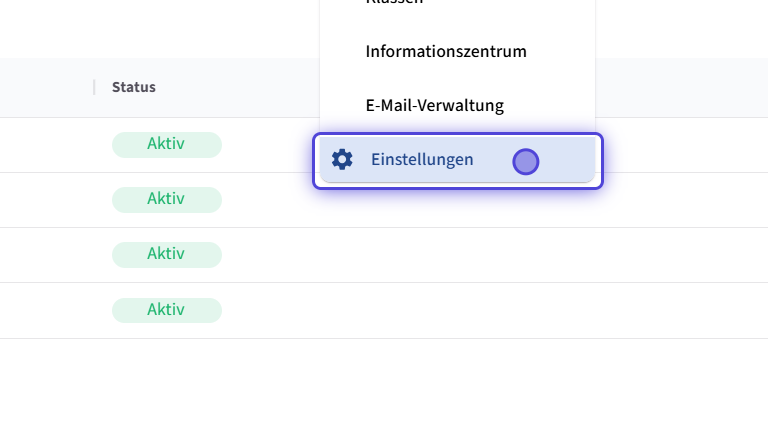Click the gear icon beside Einstellungen

[342, 159]
